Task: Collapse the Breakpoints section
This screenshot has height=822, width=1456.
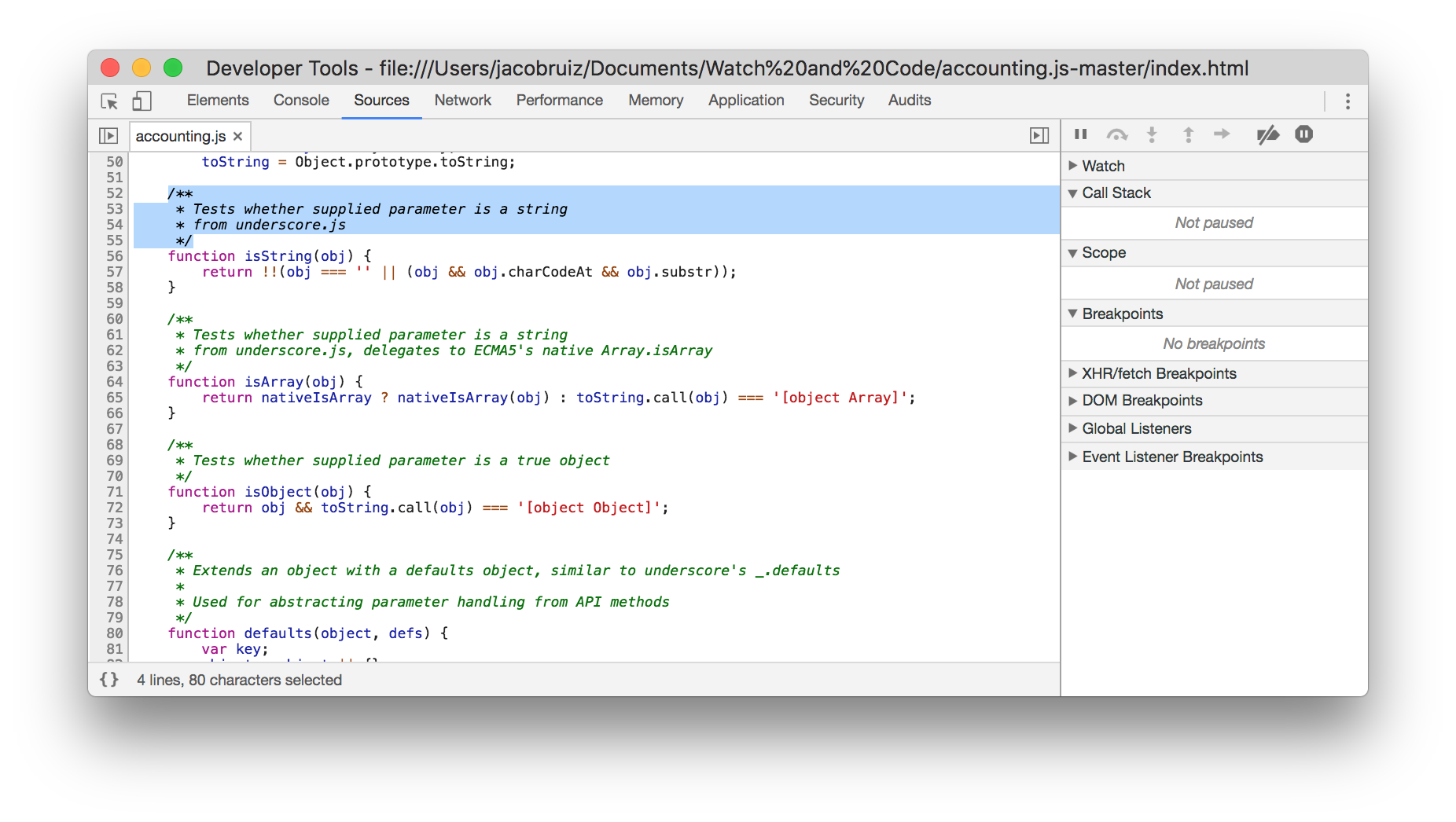Action: click(x=1214, y=314)
